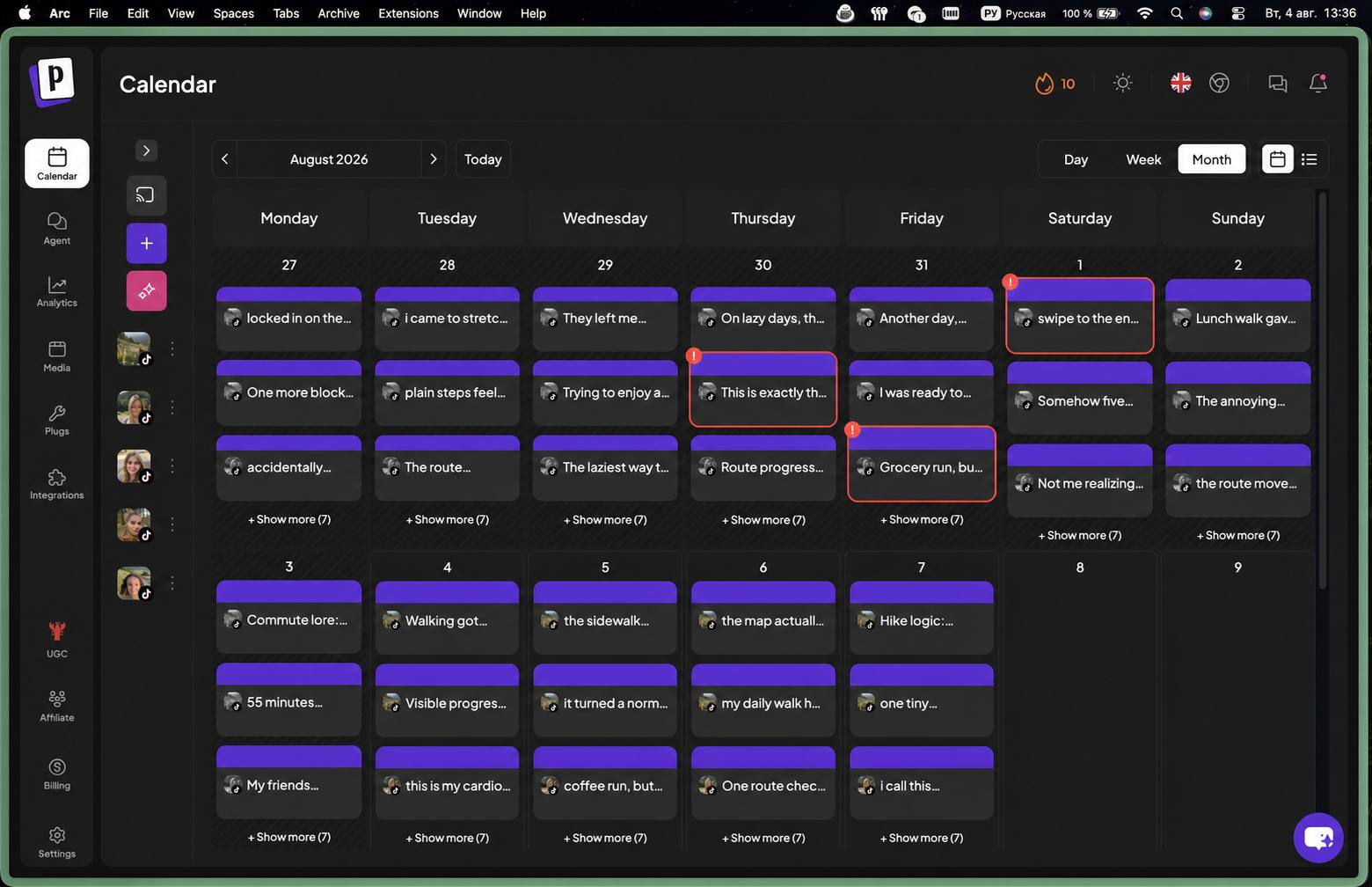The height and width of the screenshot is (887, 1372).
Task: Click the calendar's vertical scrollbar
Action: click(1322, 391)
